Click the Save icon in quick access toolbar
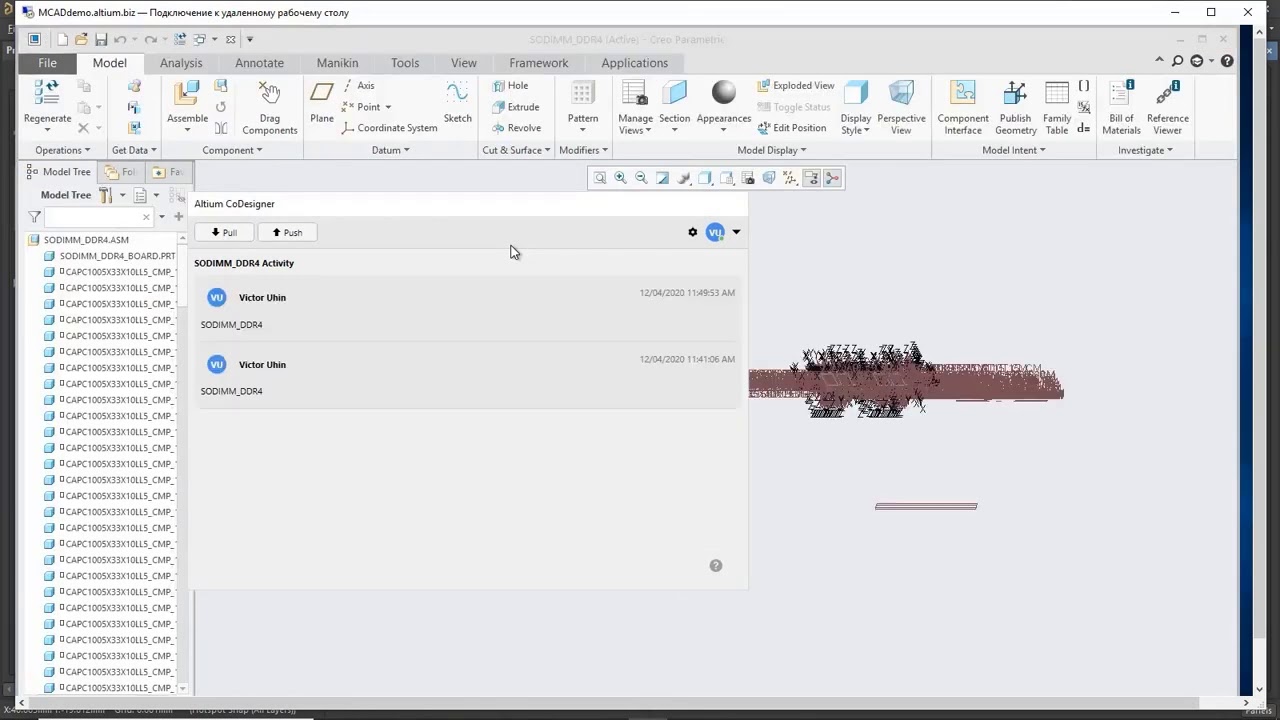The image size is (1280, 720). point(101,39)
